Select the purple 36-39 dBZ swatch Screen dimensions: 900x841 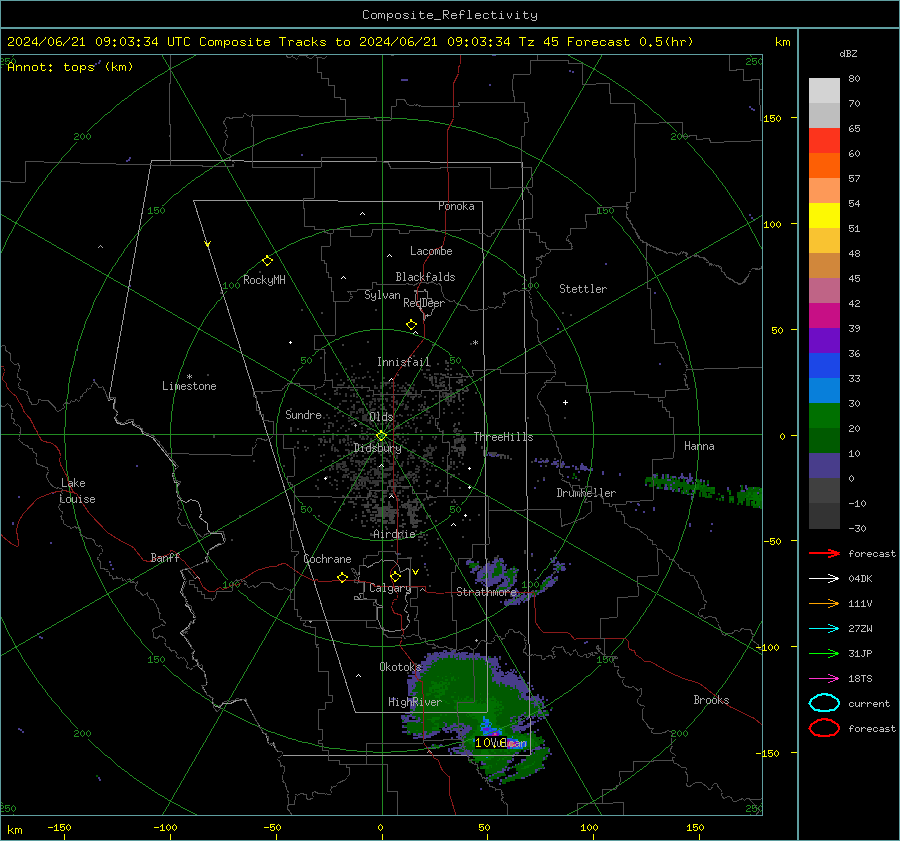(824, 340)
